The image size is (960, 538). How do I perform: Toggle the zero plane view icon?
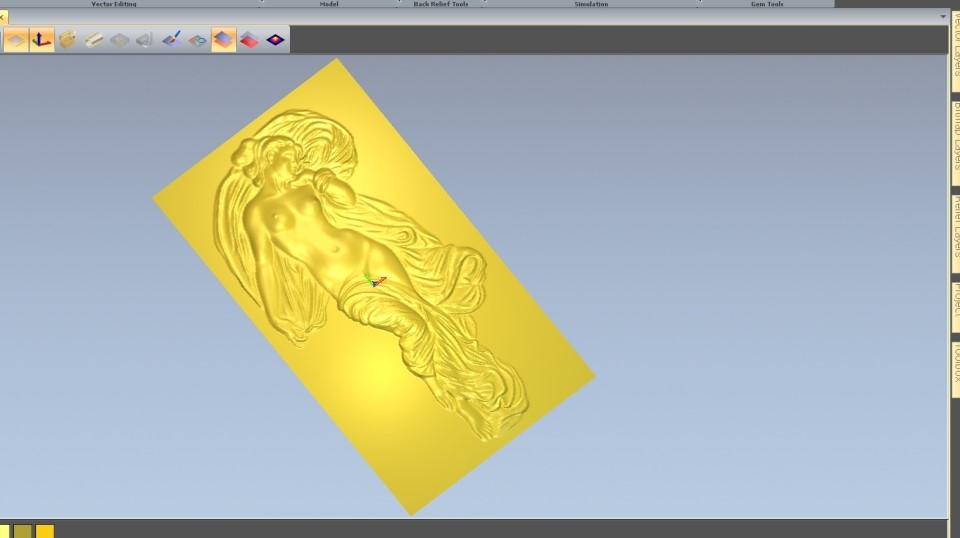click(16, 40)
